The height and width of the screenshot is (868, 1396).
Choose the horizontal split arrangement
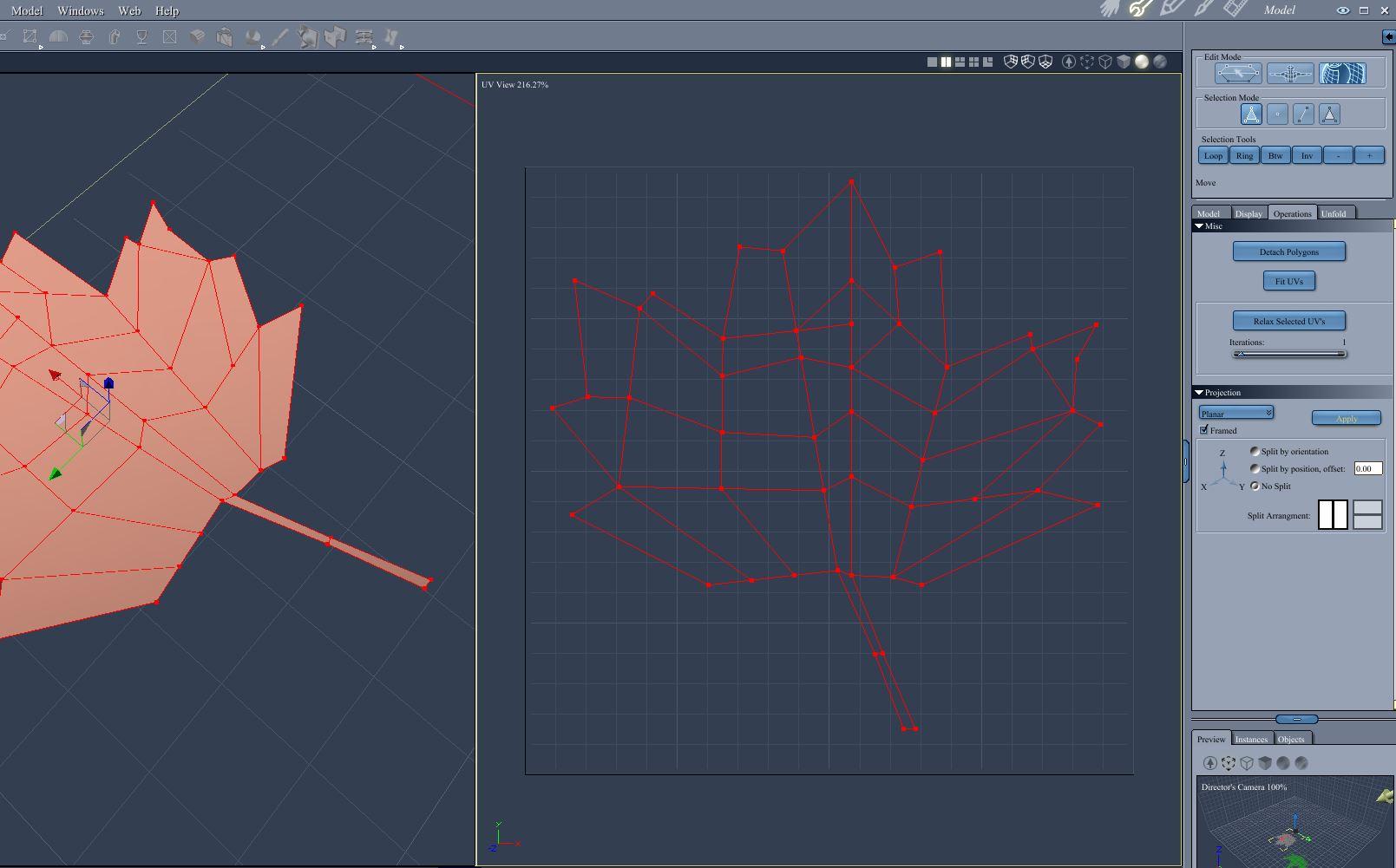(x=1367, y=514)
